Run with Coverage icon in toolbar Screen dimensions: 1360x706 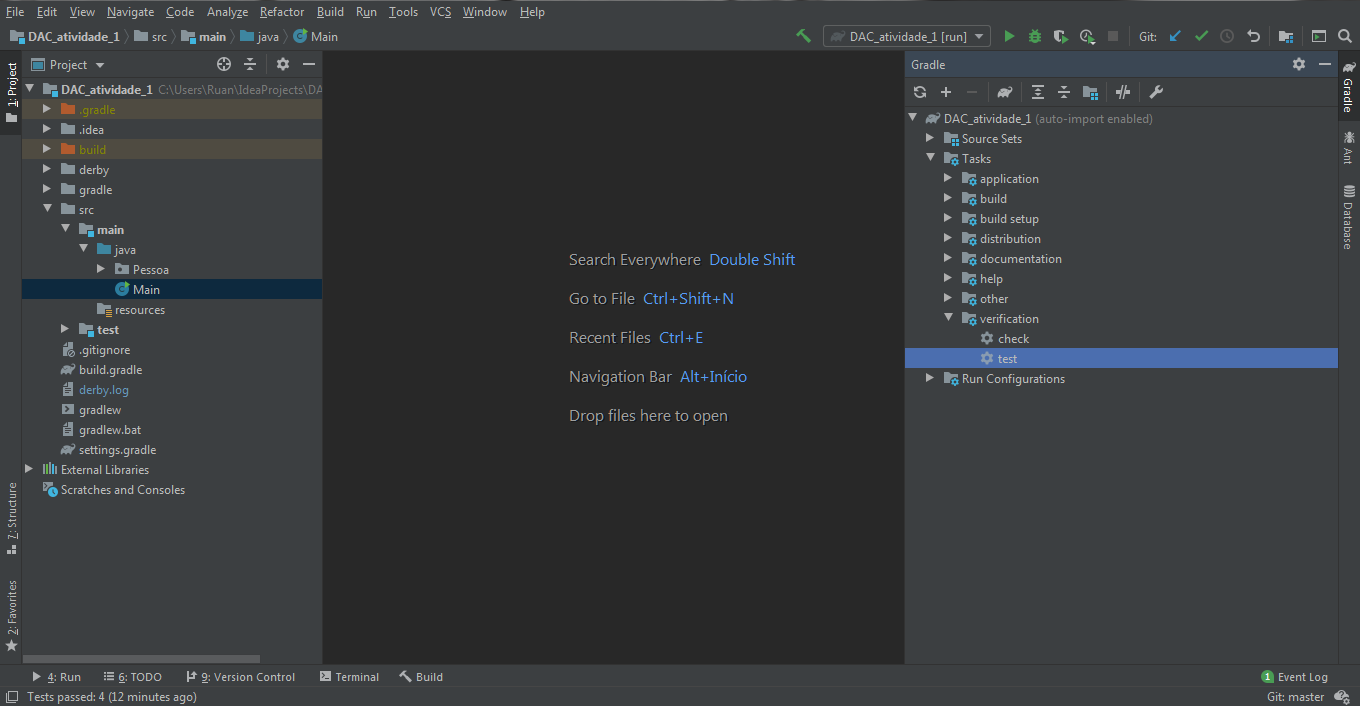pyautogui.click(x=1061, y=36)
